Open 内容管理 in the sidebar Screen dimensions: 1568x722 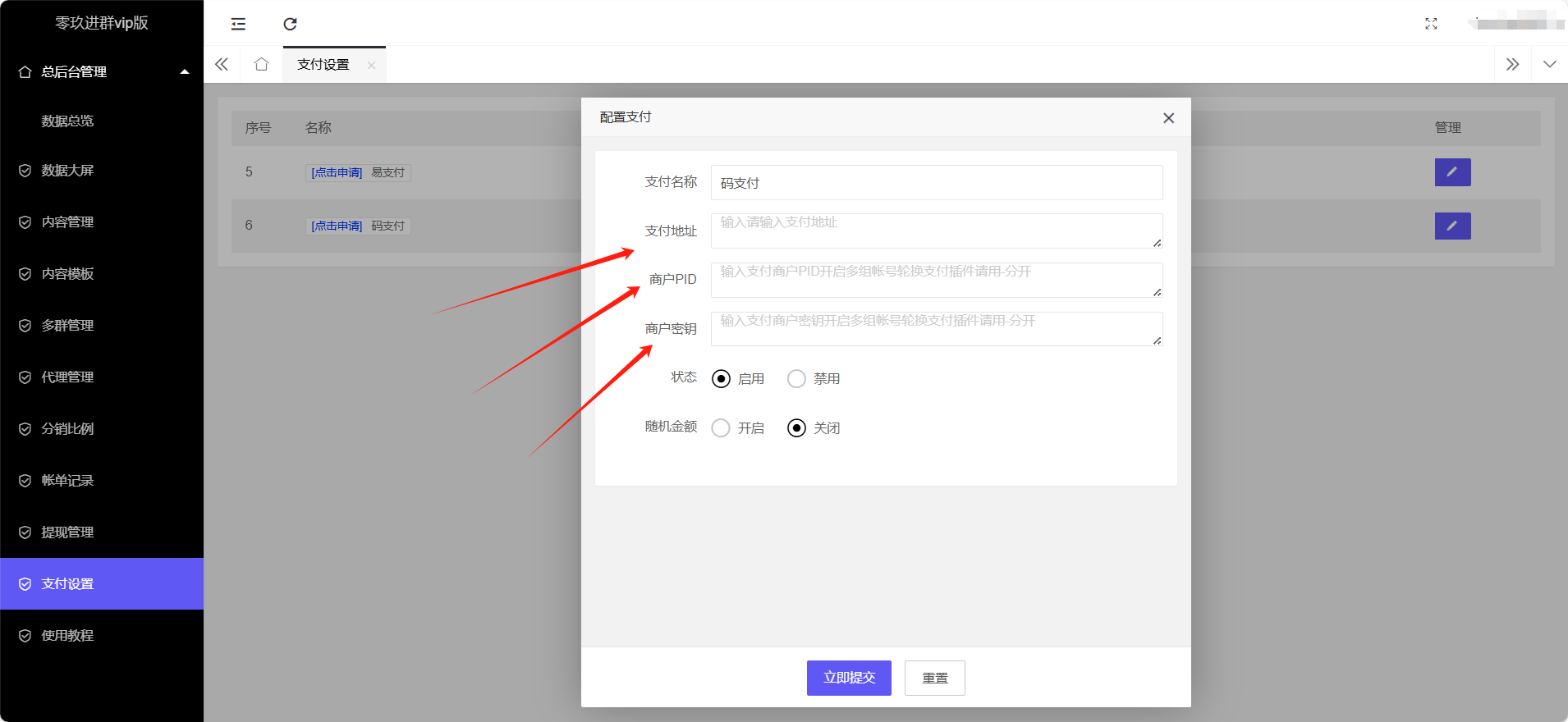point(102,222)
